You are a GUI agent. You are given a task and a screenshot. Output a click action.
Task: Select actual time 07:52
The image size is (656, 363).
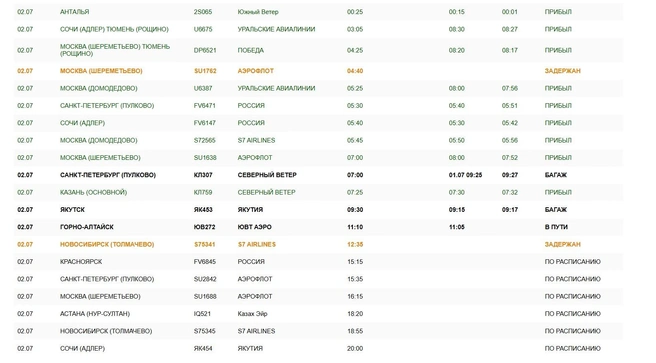coord(510,158)
